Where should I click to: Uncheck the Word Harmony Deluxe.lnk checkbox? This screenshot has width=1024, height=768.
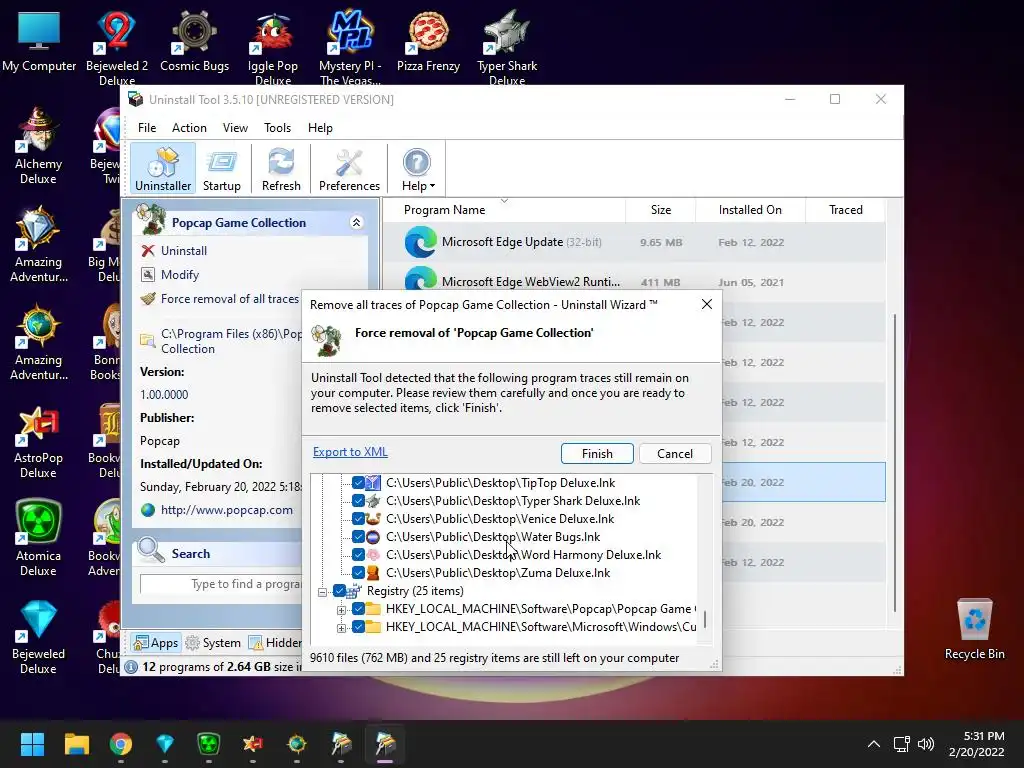point(358,554)
